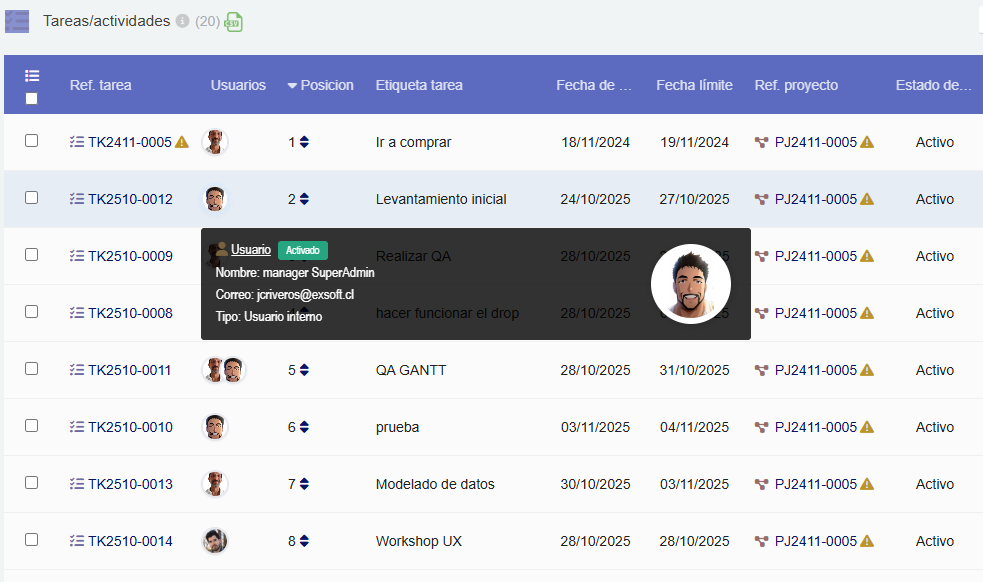Sort by Fecha límite column header
This screenshot has height=582, width=983.
tap(694, 85)
